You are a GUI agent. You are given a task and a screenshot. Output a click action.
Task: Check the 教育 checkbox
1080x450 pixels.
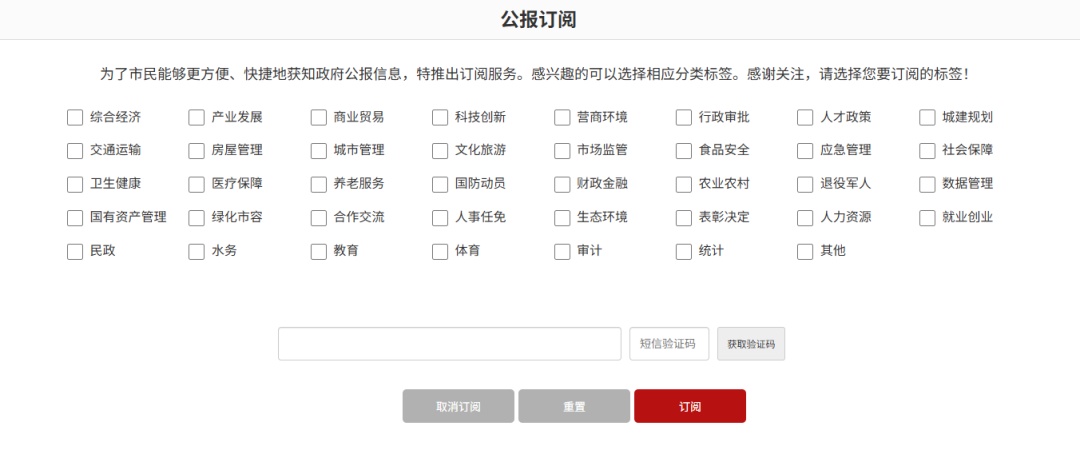click(x=319, y=251)
